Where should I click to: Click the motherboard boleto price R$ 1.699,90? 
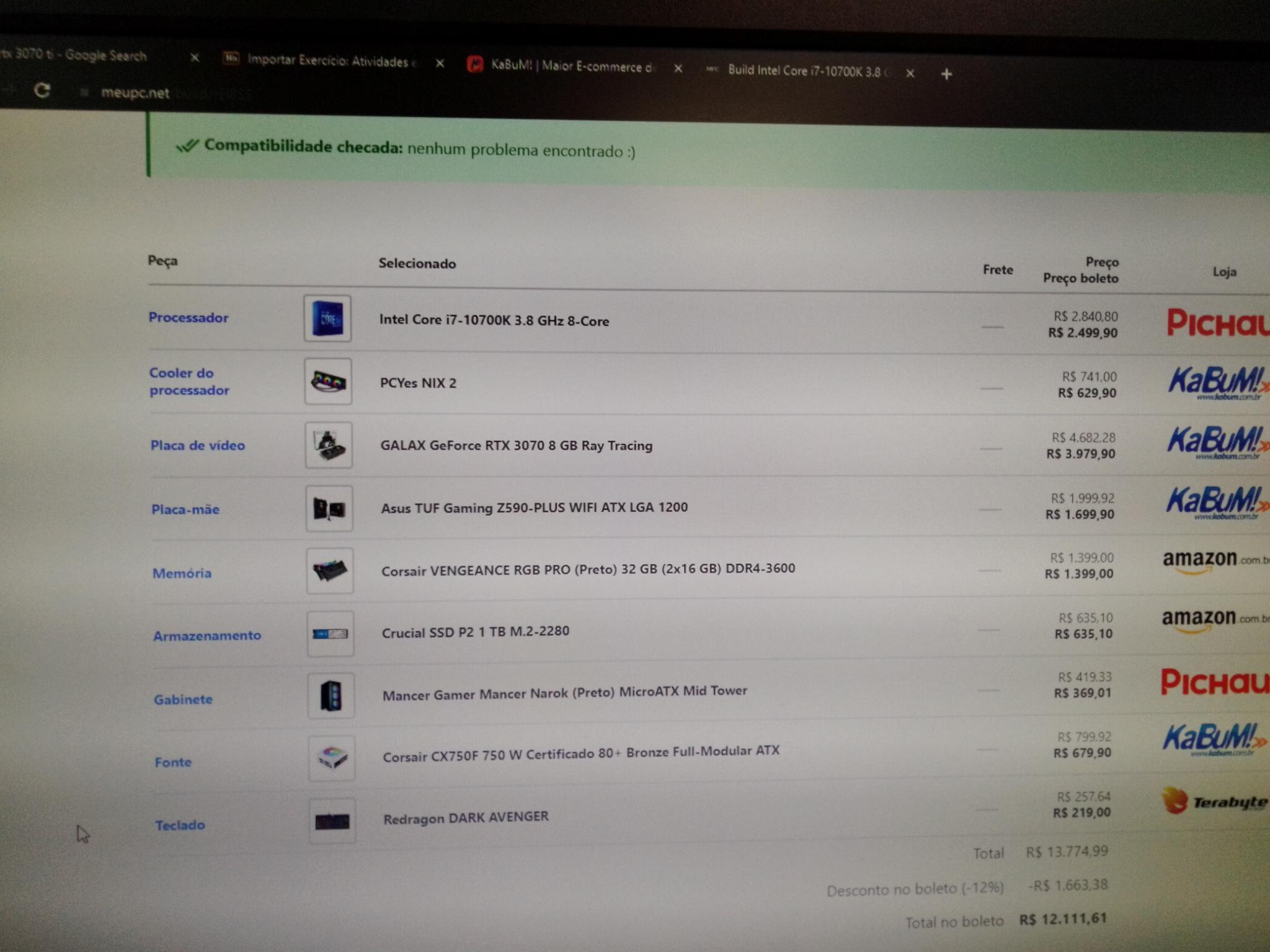[x=1080, y=514]
